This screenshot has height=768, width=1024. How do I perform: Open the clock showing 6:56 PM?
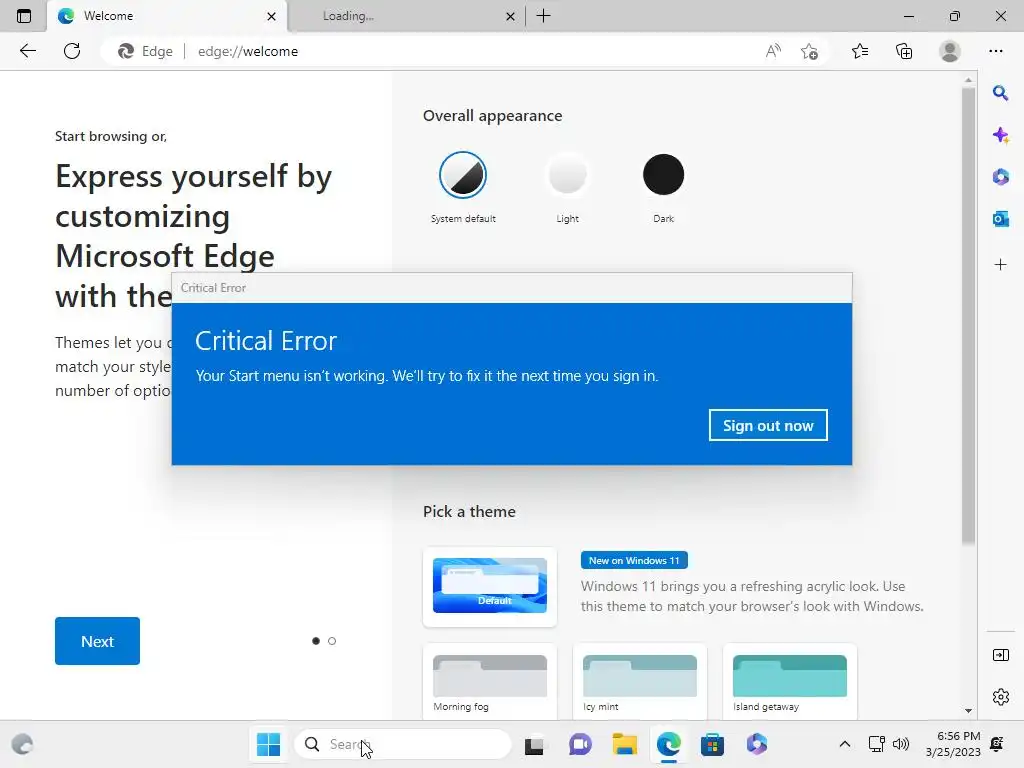pyautogui.click(x=953, y=744)
